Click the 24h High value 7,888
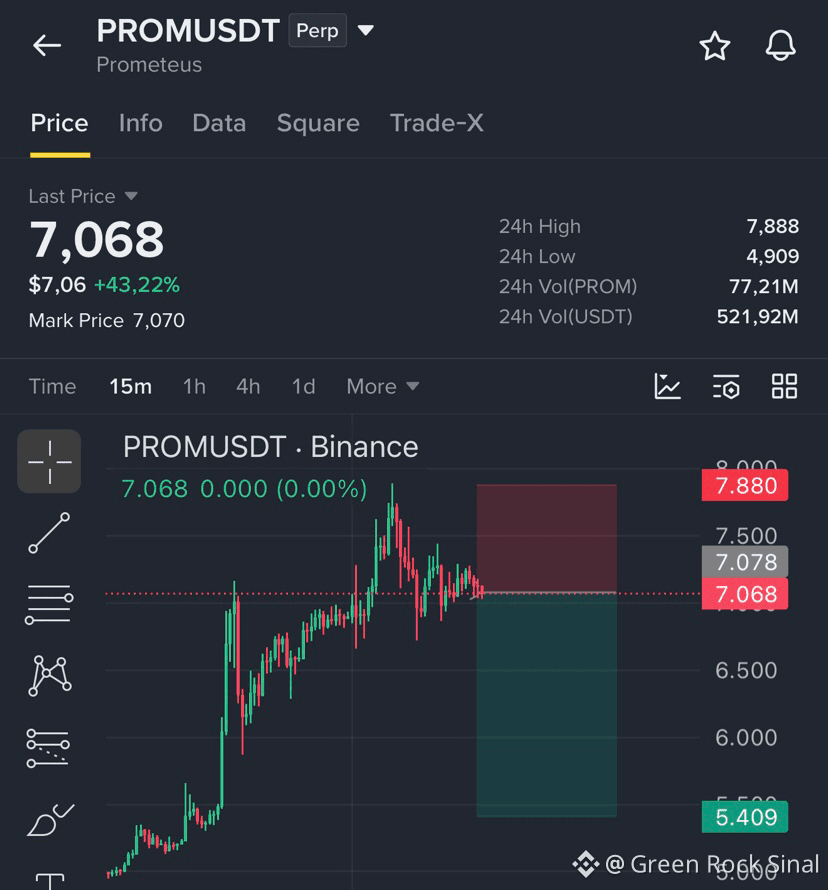Image resolution: width=828 pixels, height=890 pixels. click(772, 226)
